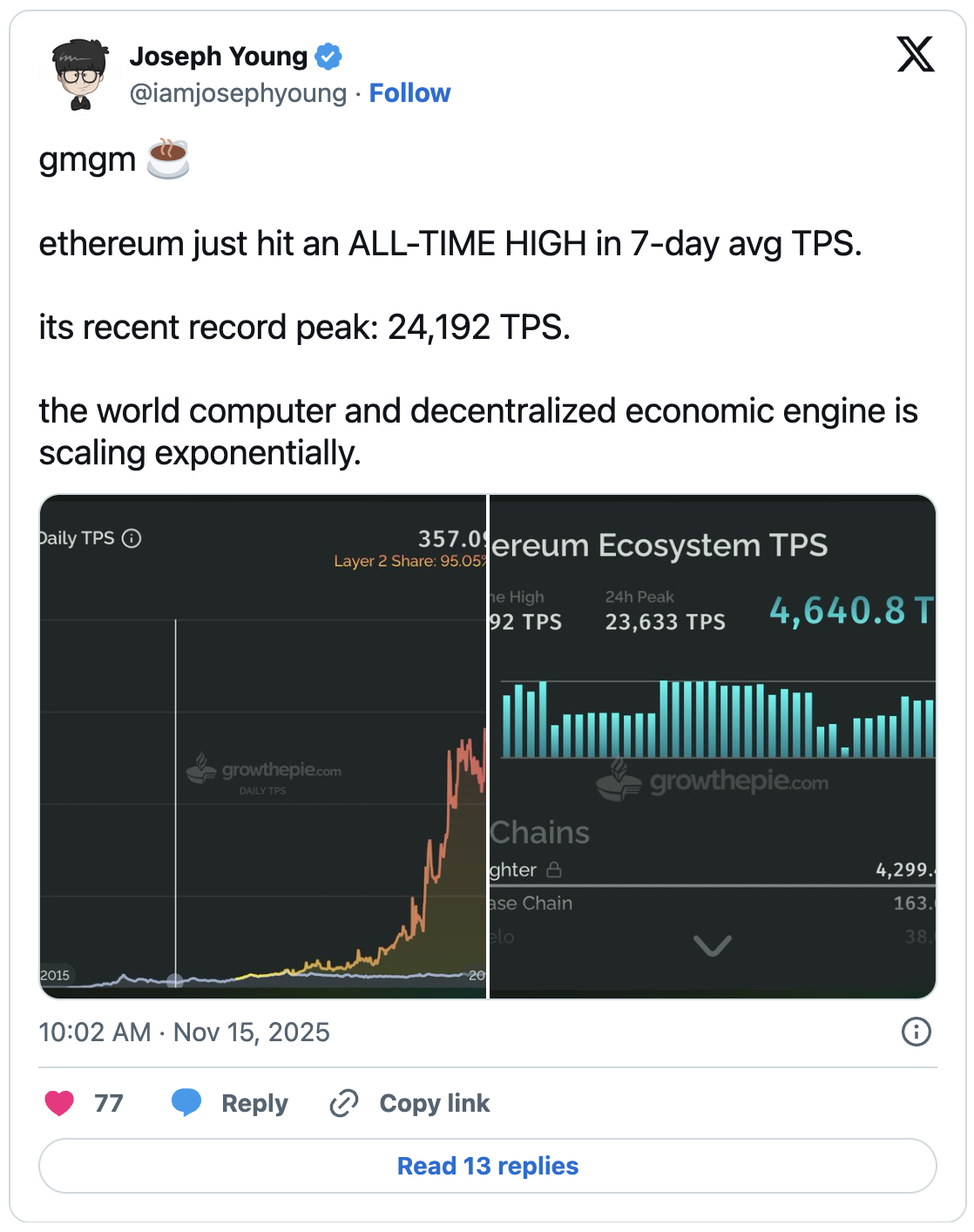Viewport: 974px width, 1232px height.
Task: Click the blue reply bubble icon
Action: click(186, 1103)
